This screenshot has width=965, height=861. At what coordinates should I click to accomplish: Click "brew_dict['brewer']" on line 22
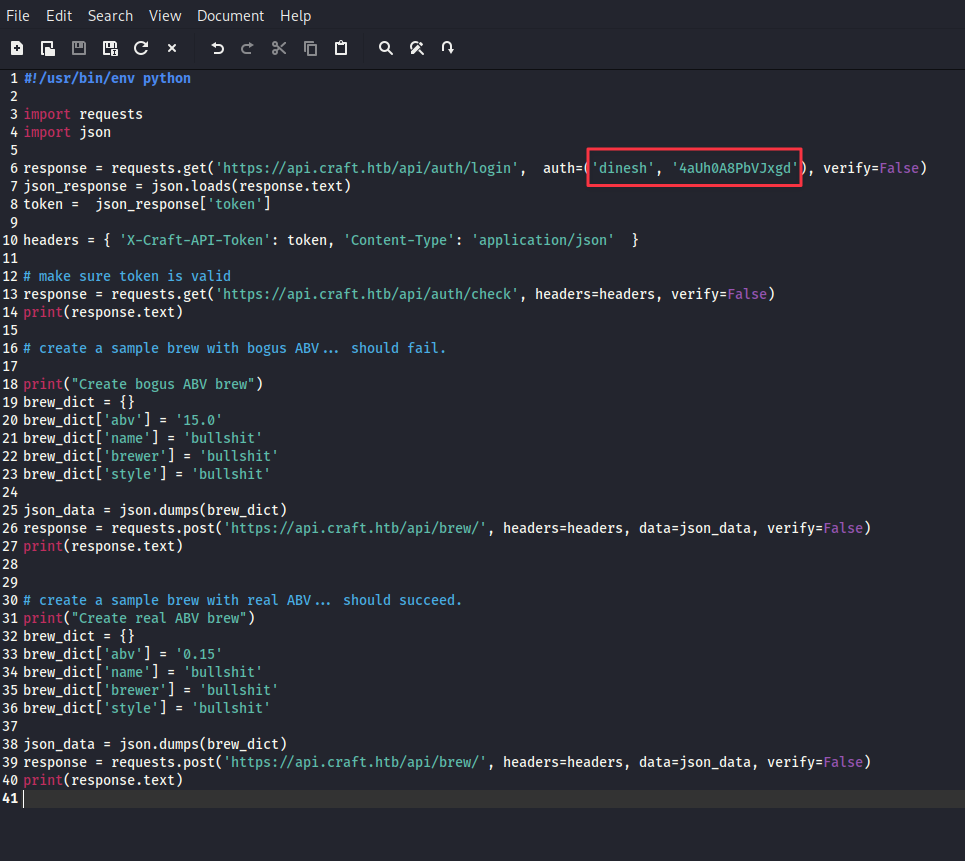[99, 457]
